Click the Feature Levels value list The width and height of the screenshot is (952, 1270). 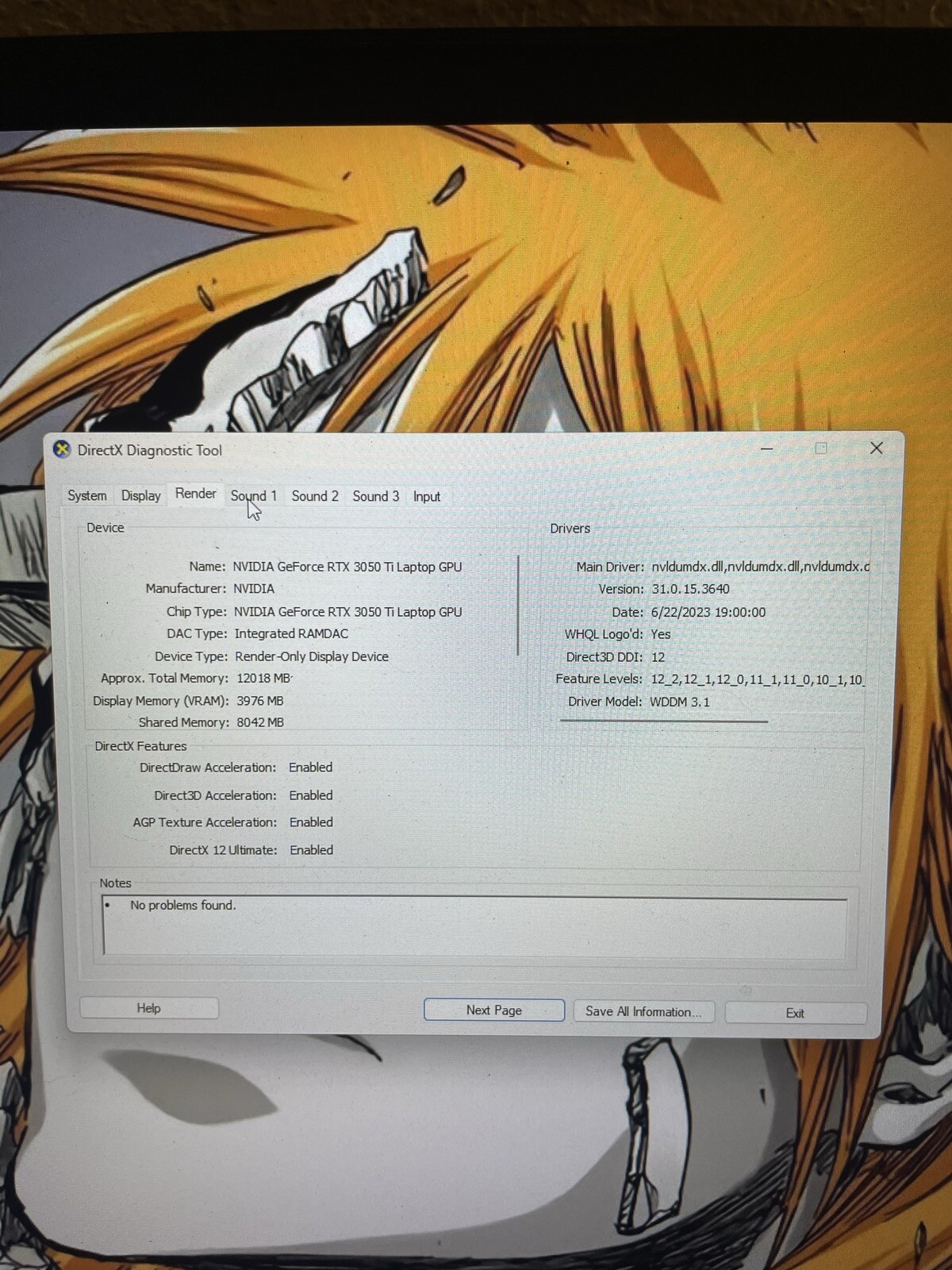(x=757, y=679)
